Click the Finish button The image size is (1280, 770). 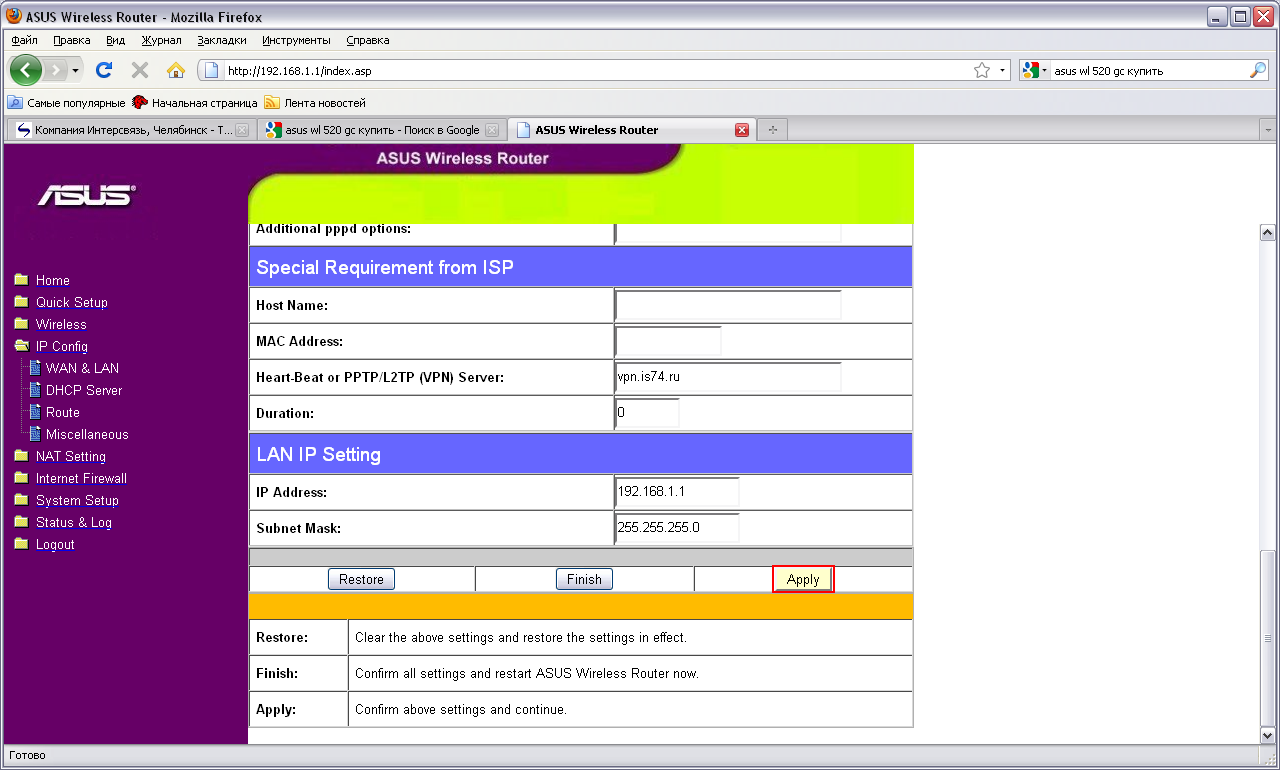pos(584,579)
